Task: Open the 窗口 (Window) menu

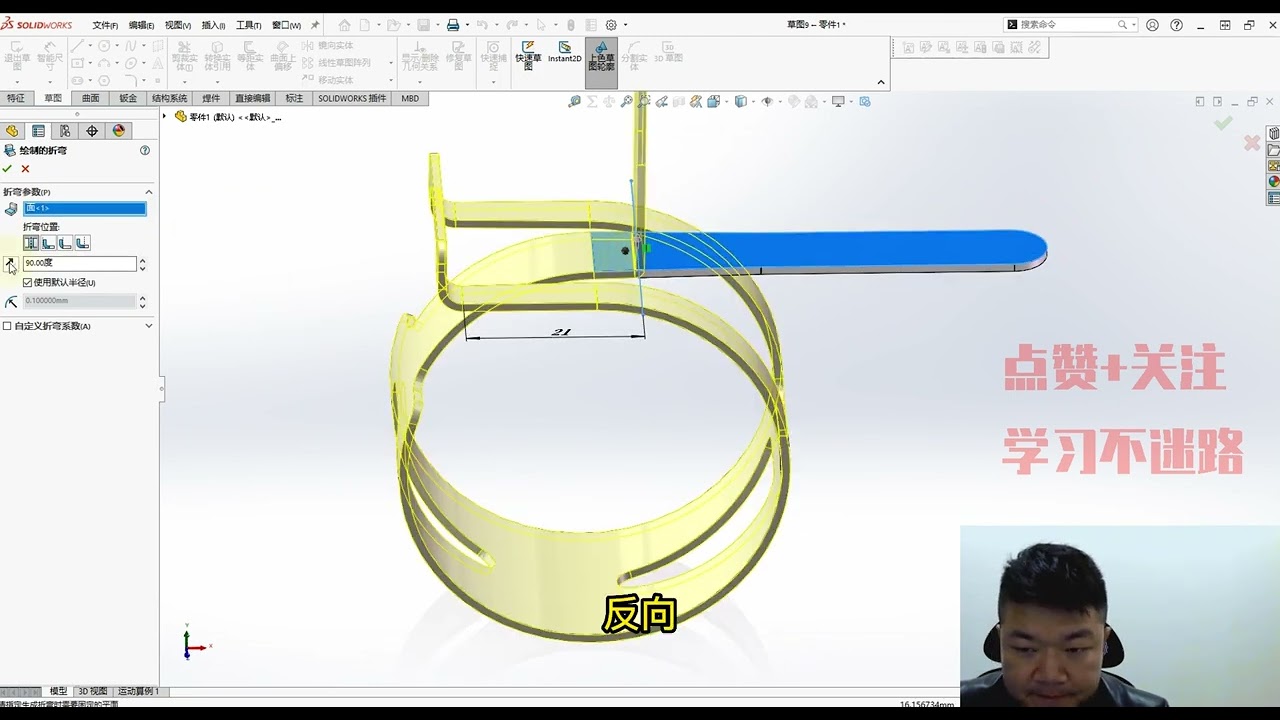Action: [x=286, y=25]
